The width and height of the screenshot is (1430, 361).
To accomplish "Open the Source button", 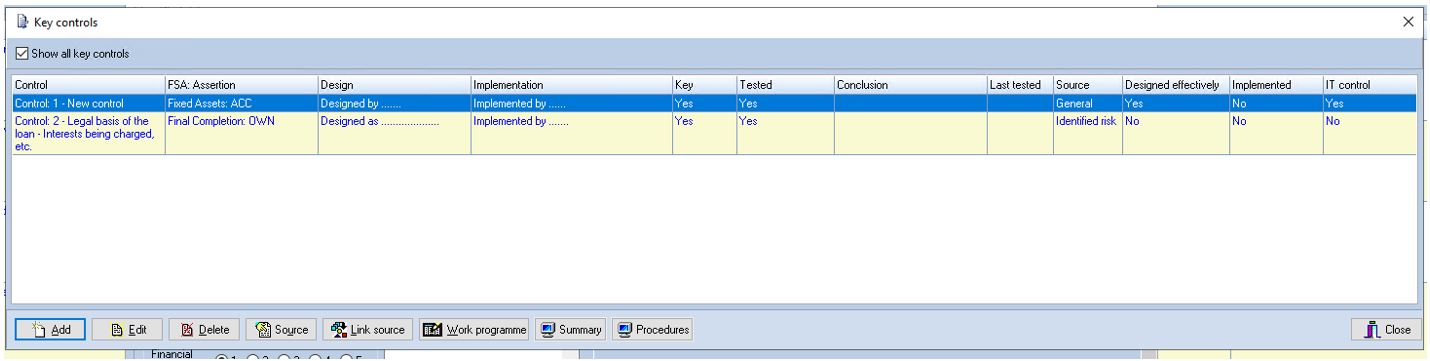I will pyautogui.click(x=281, y=329).
